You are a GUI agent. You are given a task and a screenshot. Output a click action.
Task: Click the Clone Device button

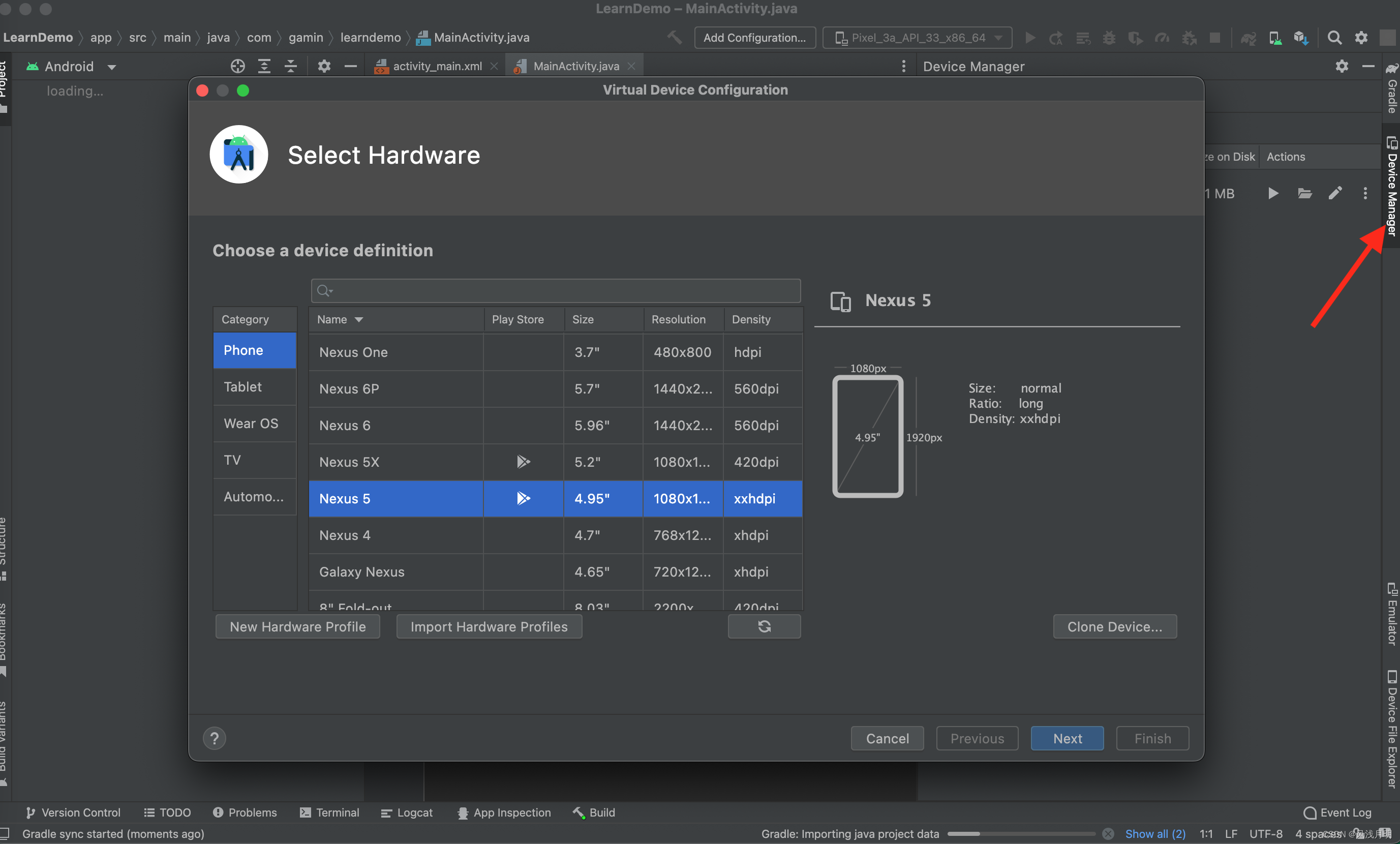(1115, 626)
